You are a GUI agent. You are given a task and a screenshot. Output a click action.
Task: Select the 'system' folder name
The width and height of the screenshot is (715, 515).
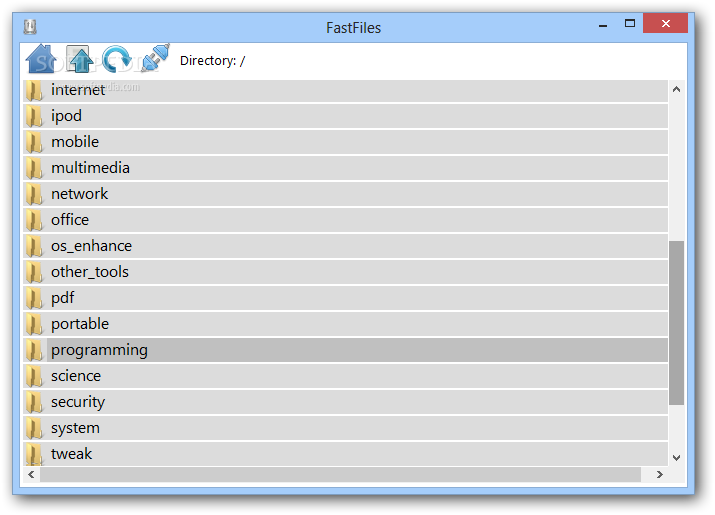pos(75,428)
